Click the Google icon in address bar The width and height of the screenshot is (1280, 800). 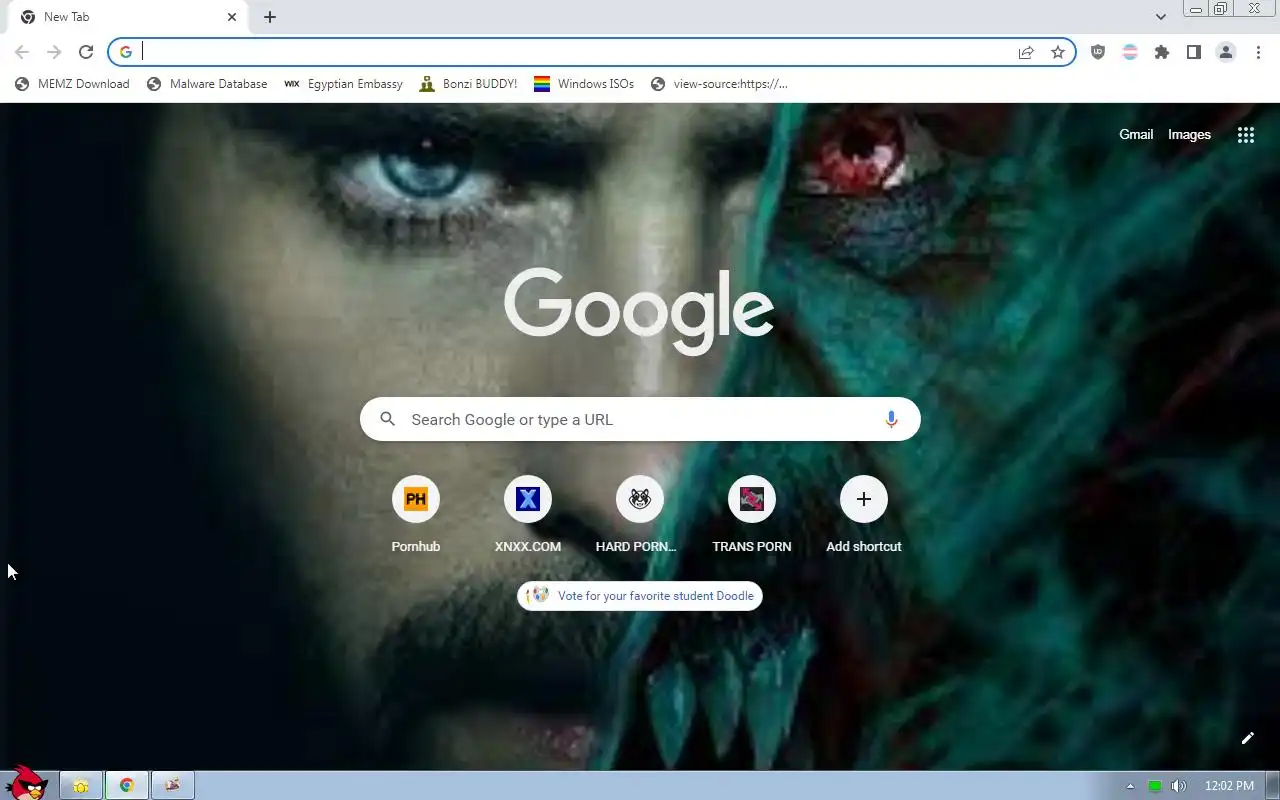tap(126, 52)
